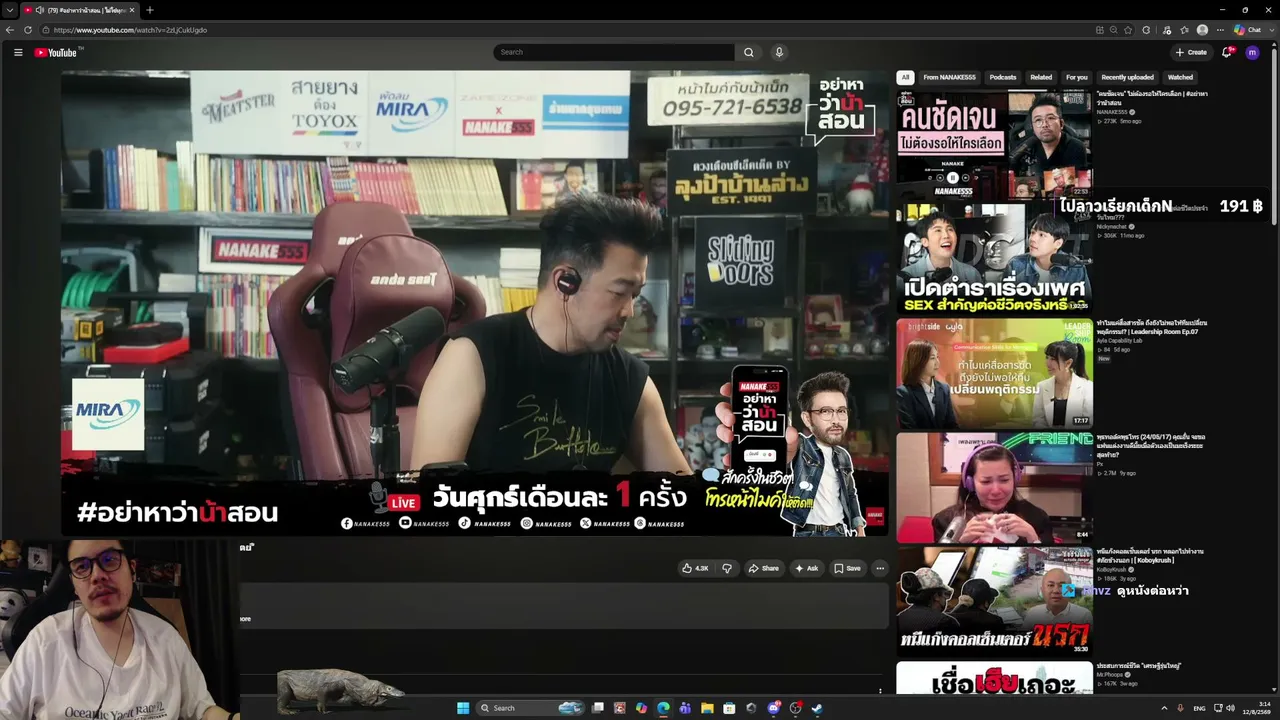This screenshot has width=1280, height=720.
Task: Open the tab search dropdown arrow
Action: 9,10
